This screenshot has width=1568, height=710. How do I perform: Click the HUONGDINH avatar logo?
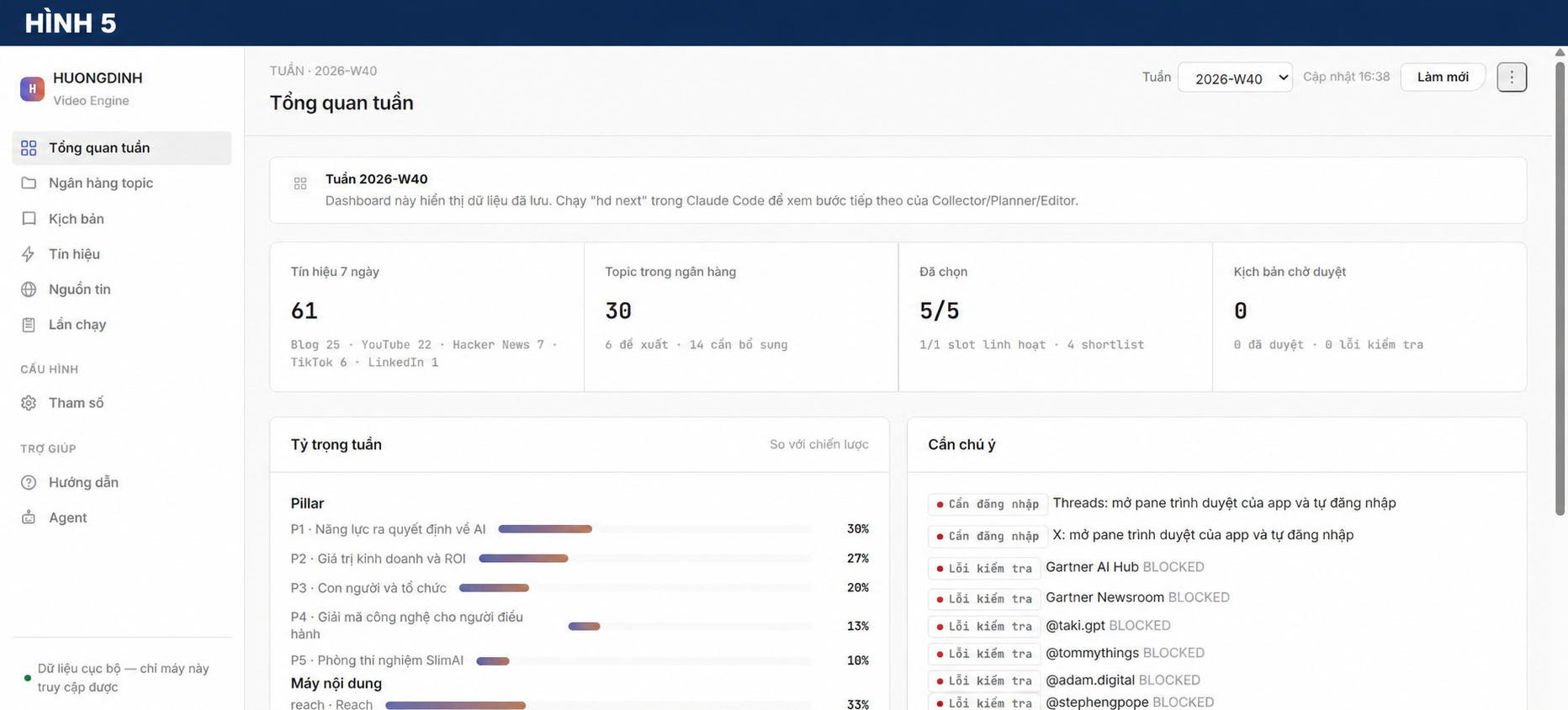point(32,88)
